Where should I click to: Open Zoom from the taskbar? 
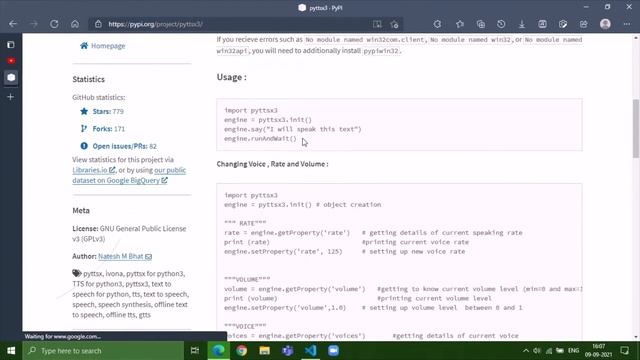point(333,351)
